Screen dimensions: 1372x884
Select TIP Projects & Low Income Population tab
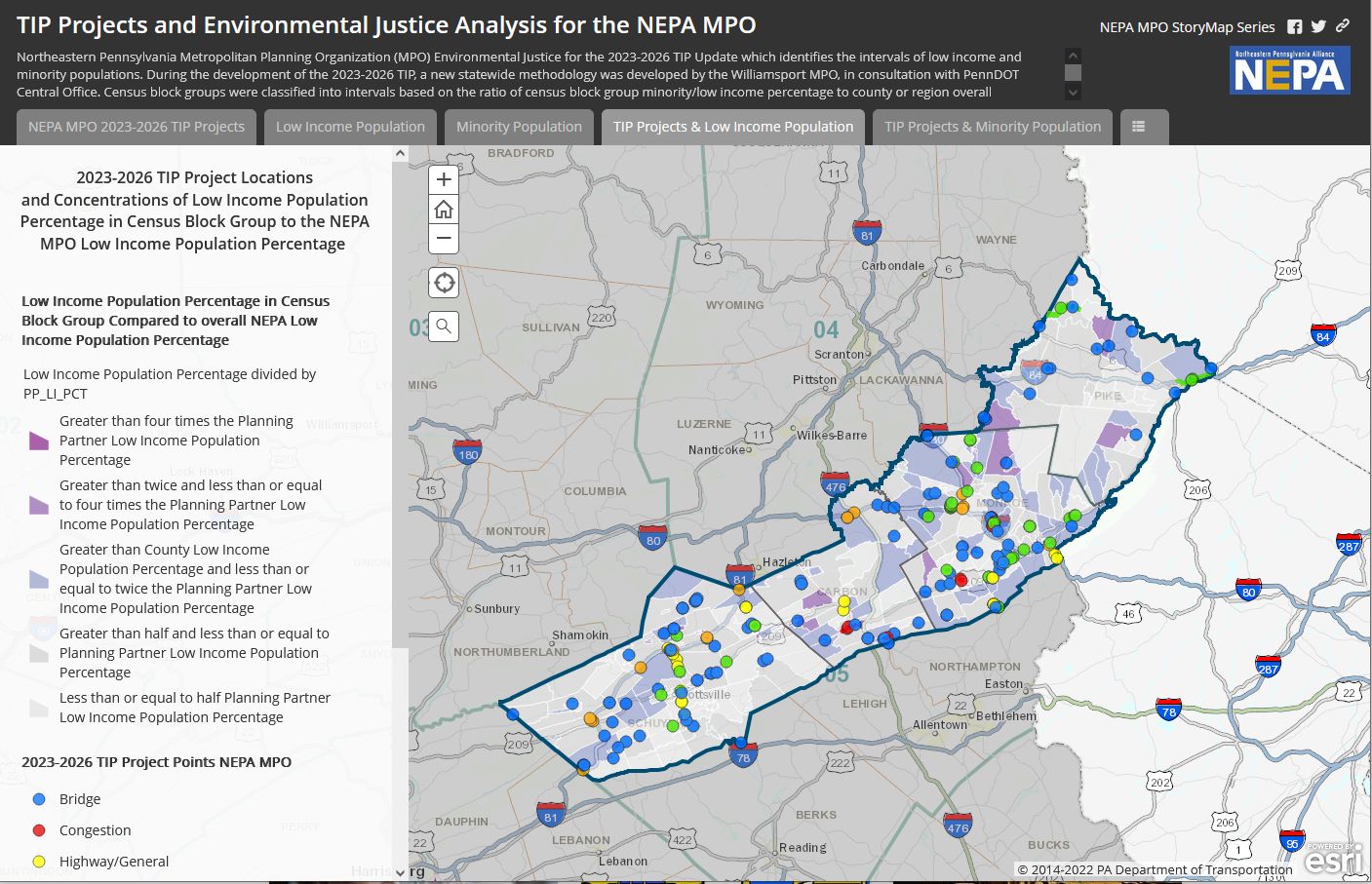coord(733,127)
